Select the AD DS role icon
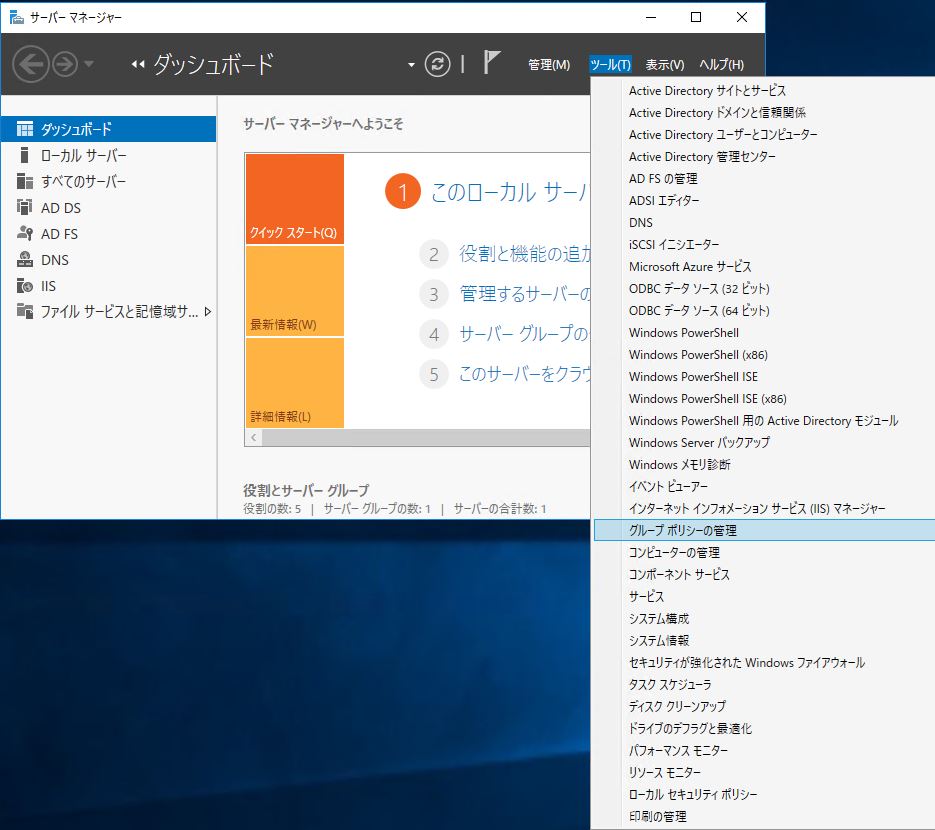Viewport: 935px width, 830px height. (x=25, y=208)
